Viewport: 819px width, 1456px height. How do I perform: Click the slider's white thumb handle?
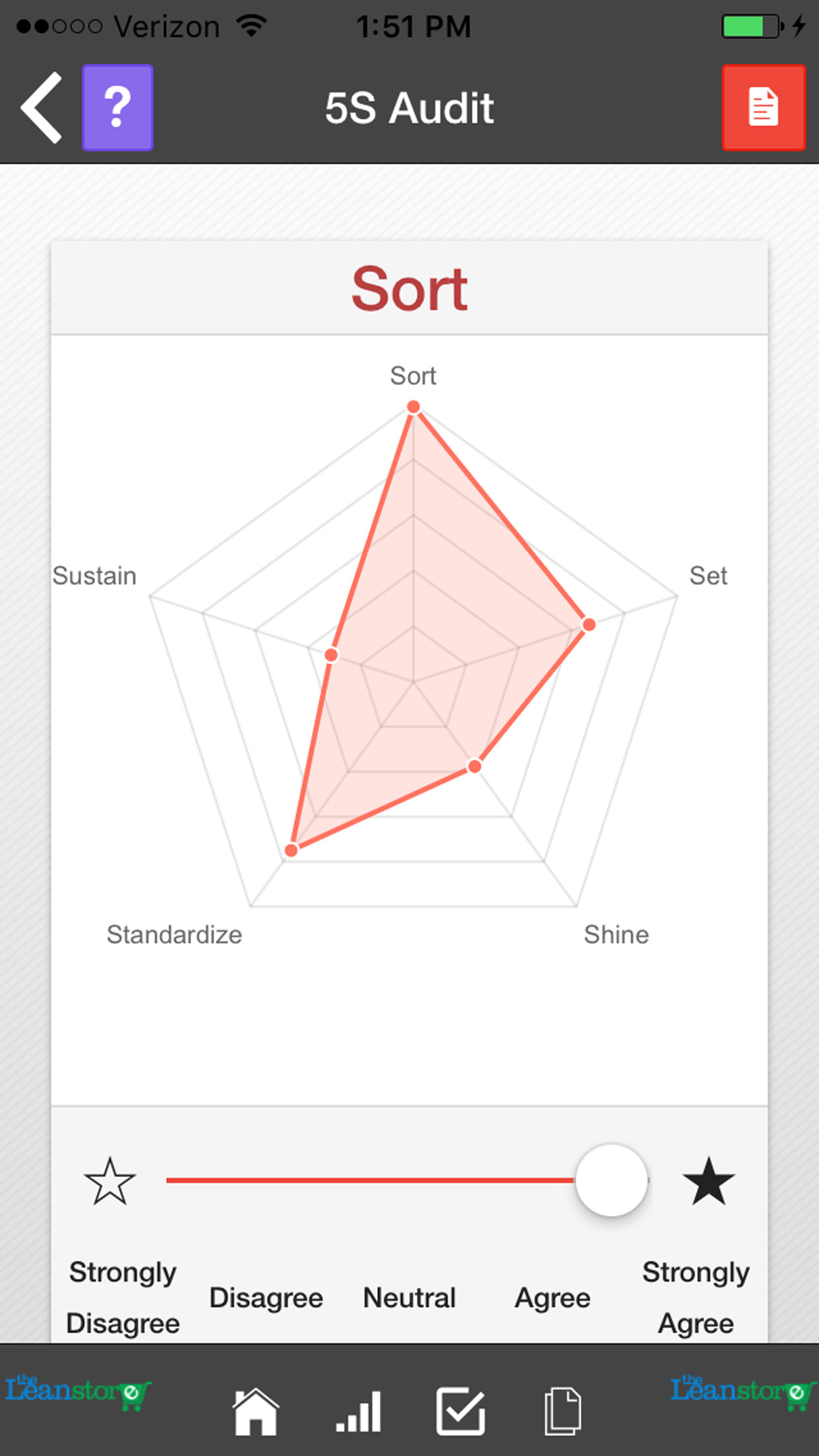611,1180
